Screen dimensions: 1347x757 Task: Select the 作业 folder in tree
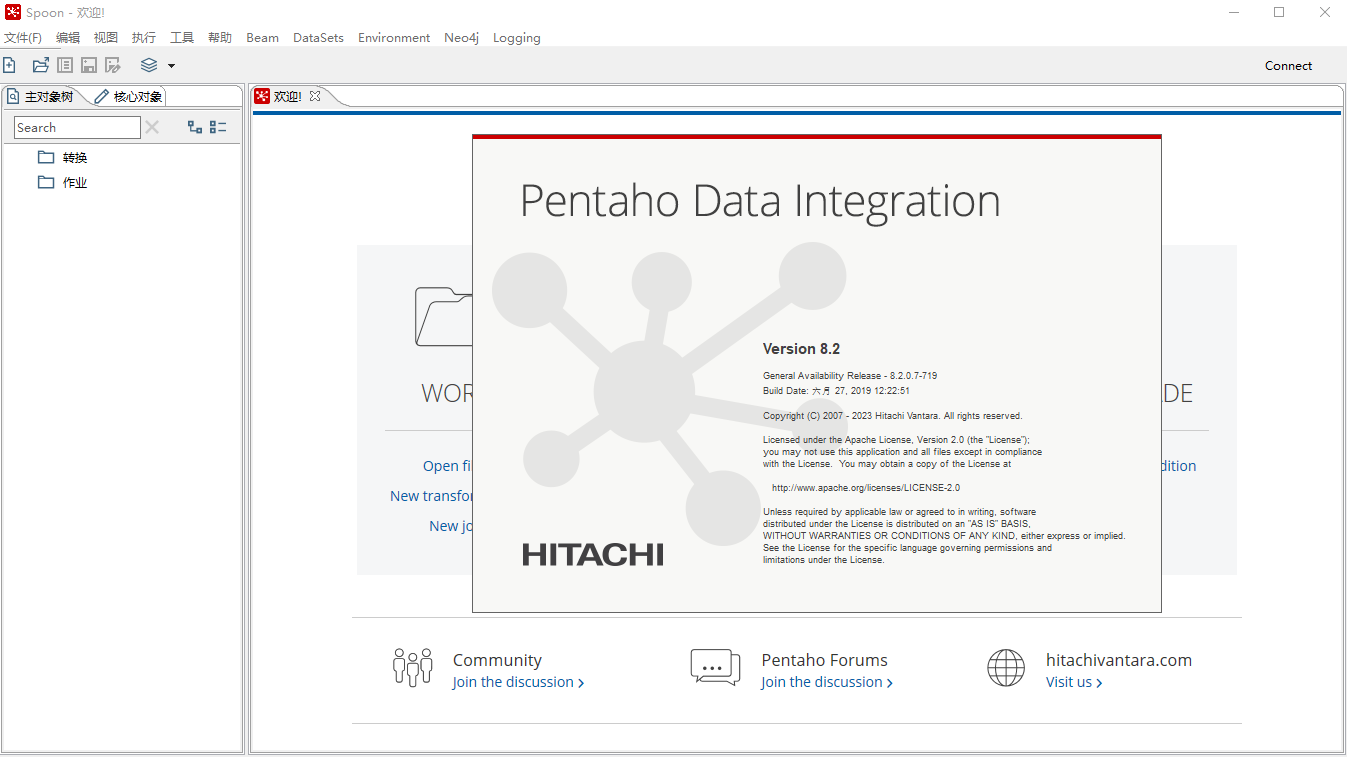[x=75, y=182]
